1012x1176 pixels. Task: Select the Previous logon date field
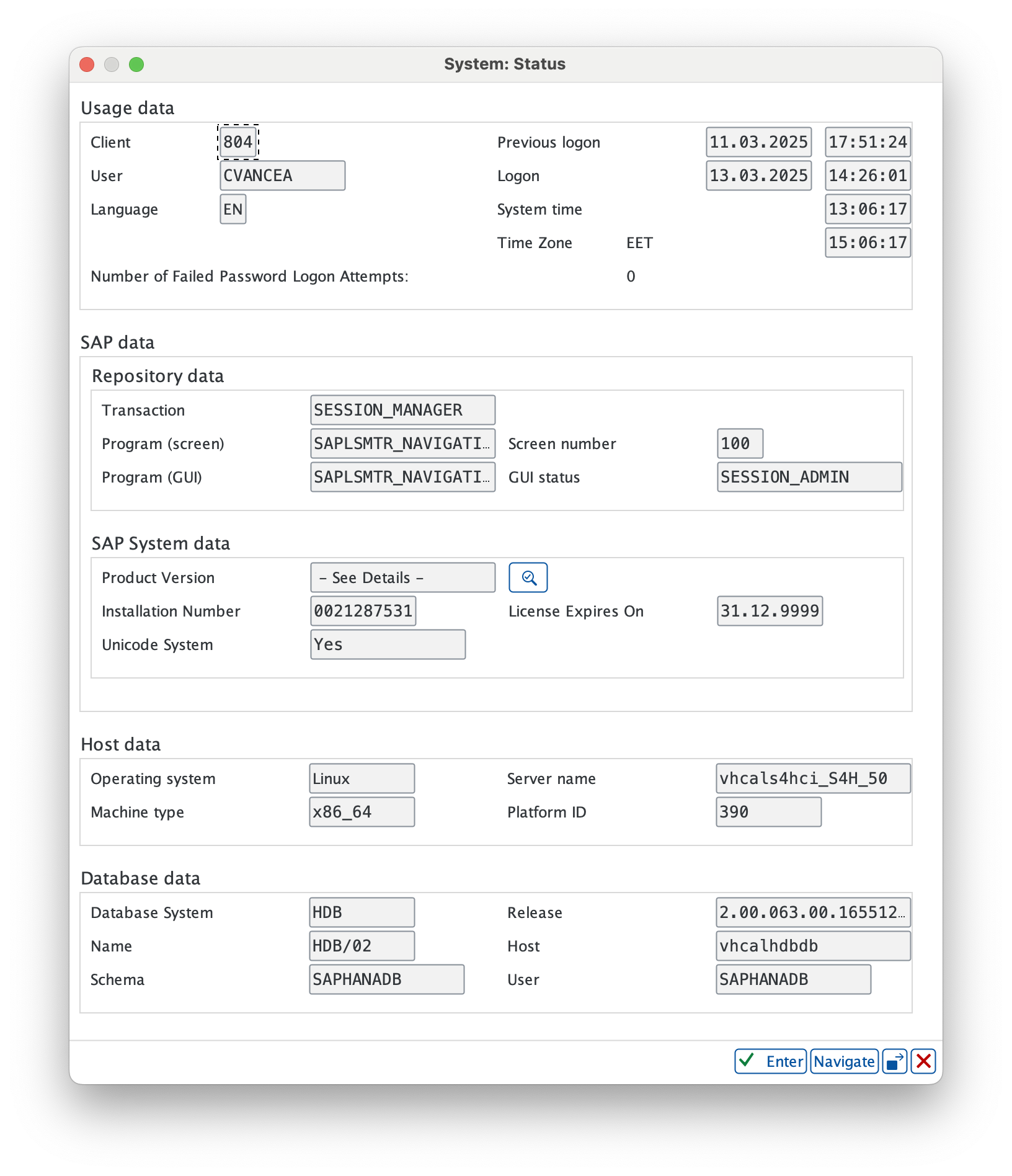pos(758,142)
